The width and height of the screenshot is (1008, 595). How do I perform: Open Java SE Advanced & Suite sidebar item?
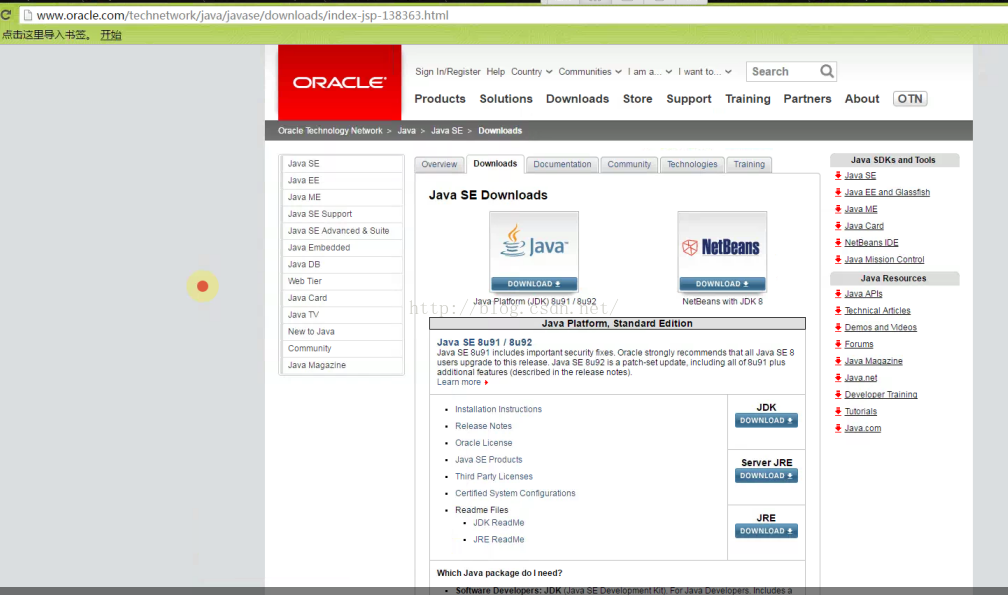pyautogui.click(x=341, y=231)
